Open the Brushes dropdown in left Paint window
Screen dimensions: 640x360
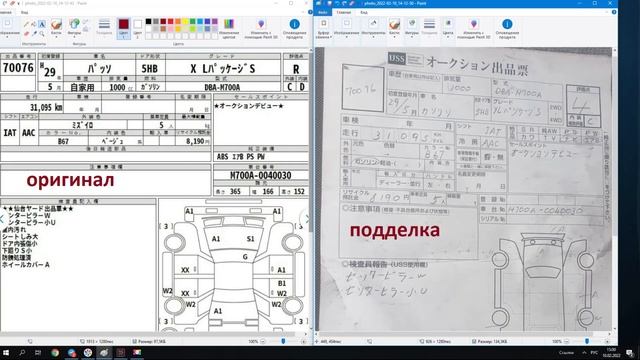tap(56, 28)
